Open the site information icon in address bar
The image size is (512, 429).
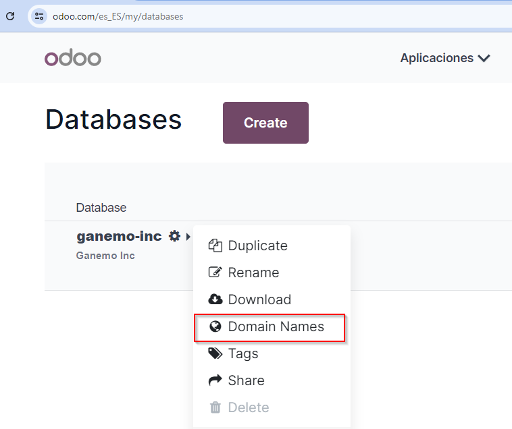pyautogui.click(x=39, y=16)
